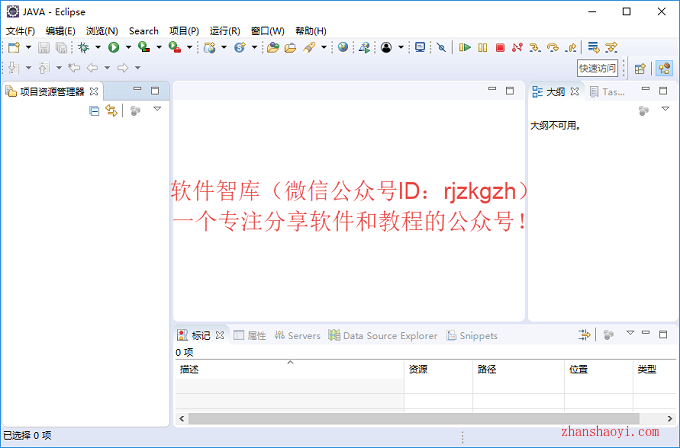Open the Back history dropdown arrow
680x448 pixels.
coord(107,68)
